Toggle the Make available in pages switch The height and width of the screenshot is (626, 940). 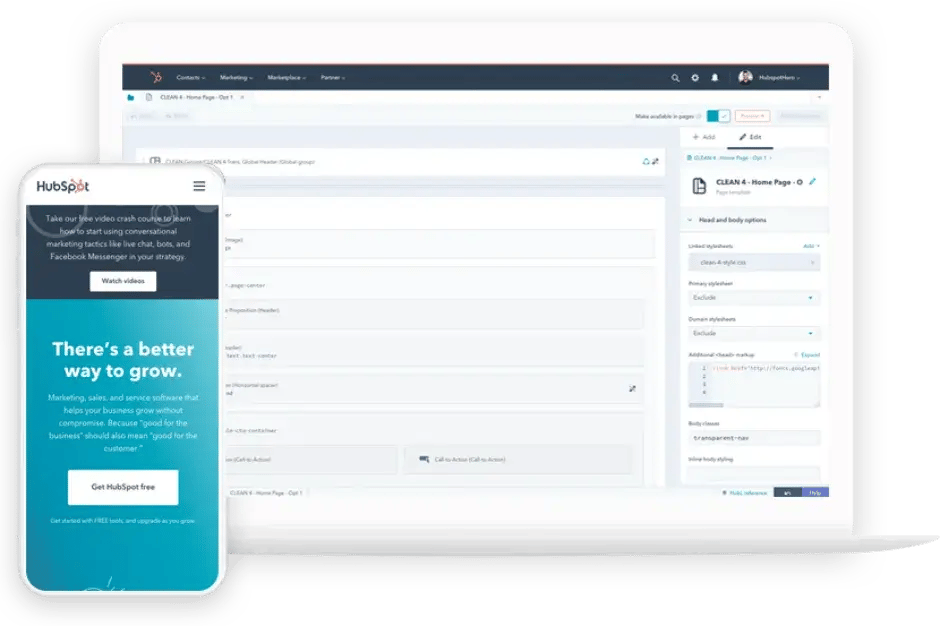tap(717, 115)
